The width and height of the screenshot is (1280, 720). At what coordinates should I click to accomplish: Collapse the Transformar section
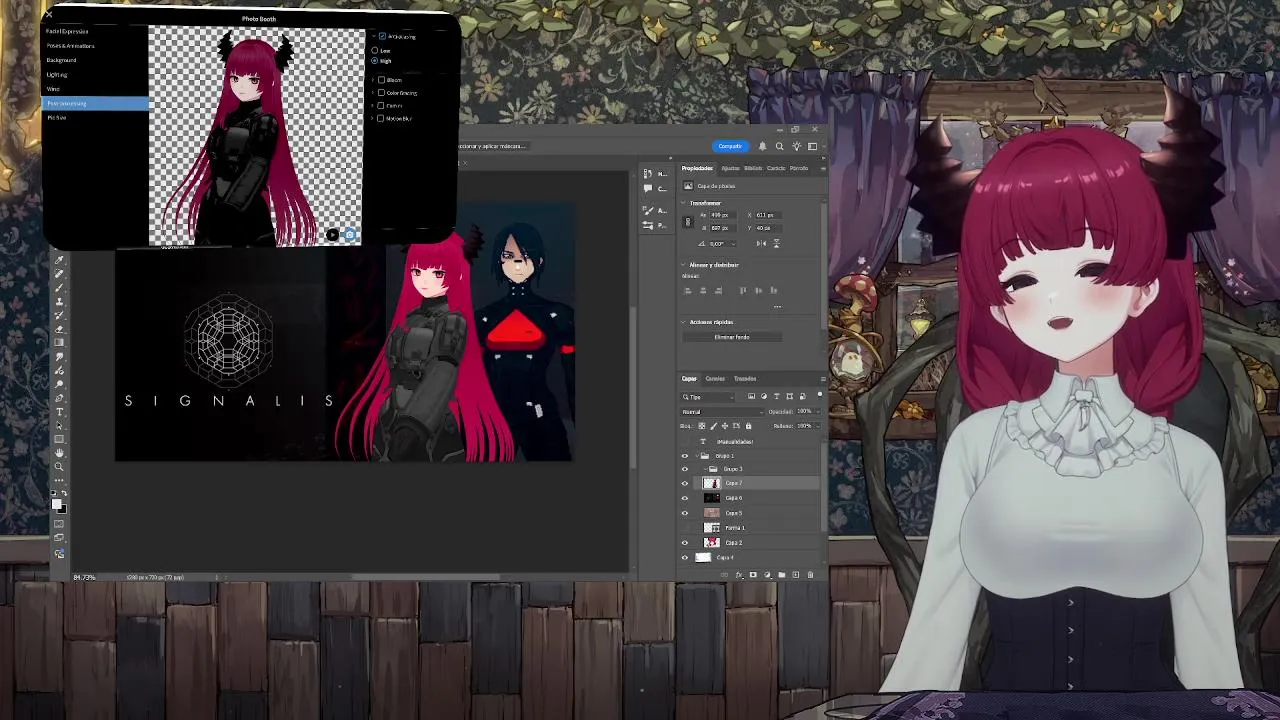pyautogui.click(x=684, y=203)
